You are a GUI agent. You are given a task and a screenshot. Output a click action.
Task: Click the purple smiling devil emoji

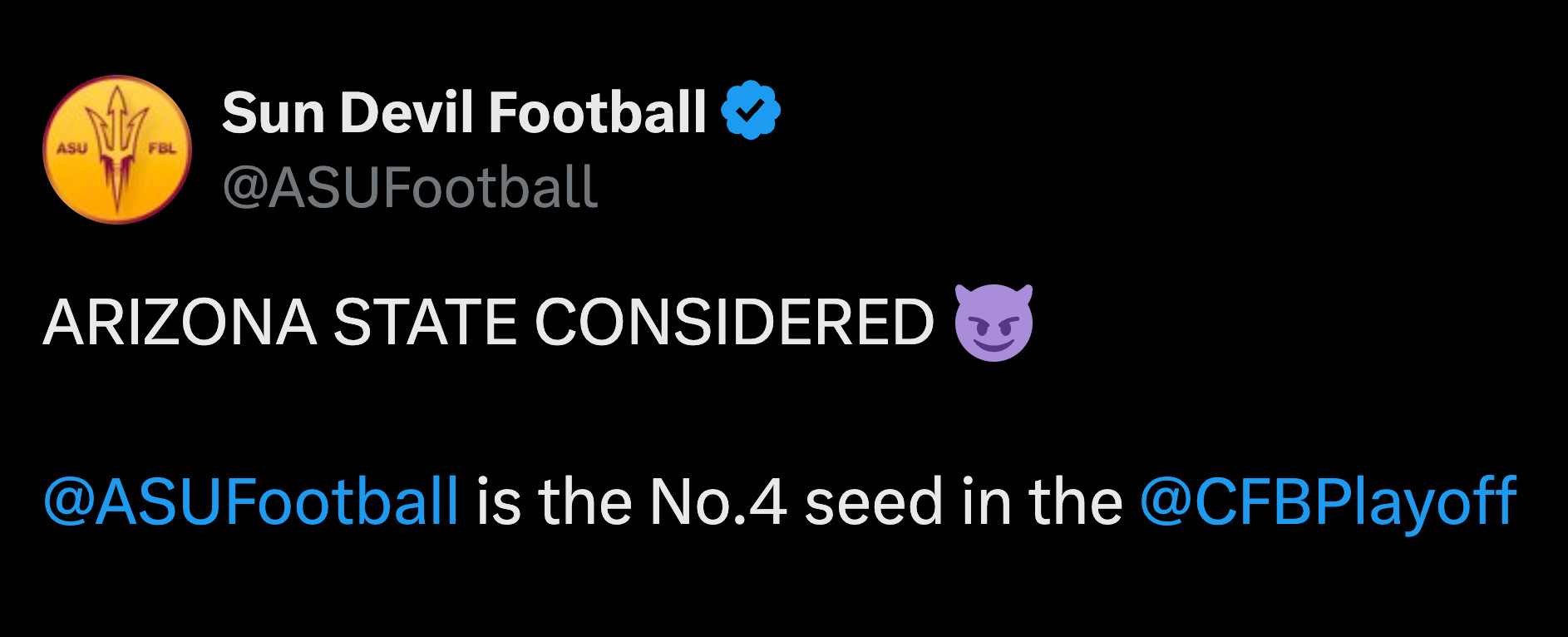(x=994, y=323)
